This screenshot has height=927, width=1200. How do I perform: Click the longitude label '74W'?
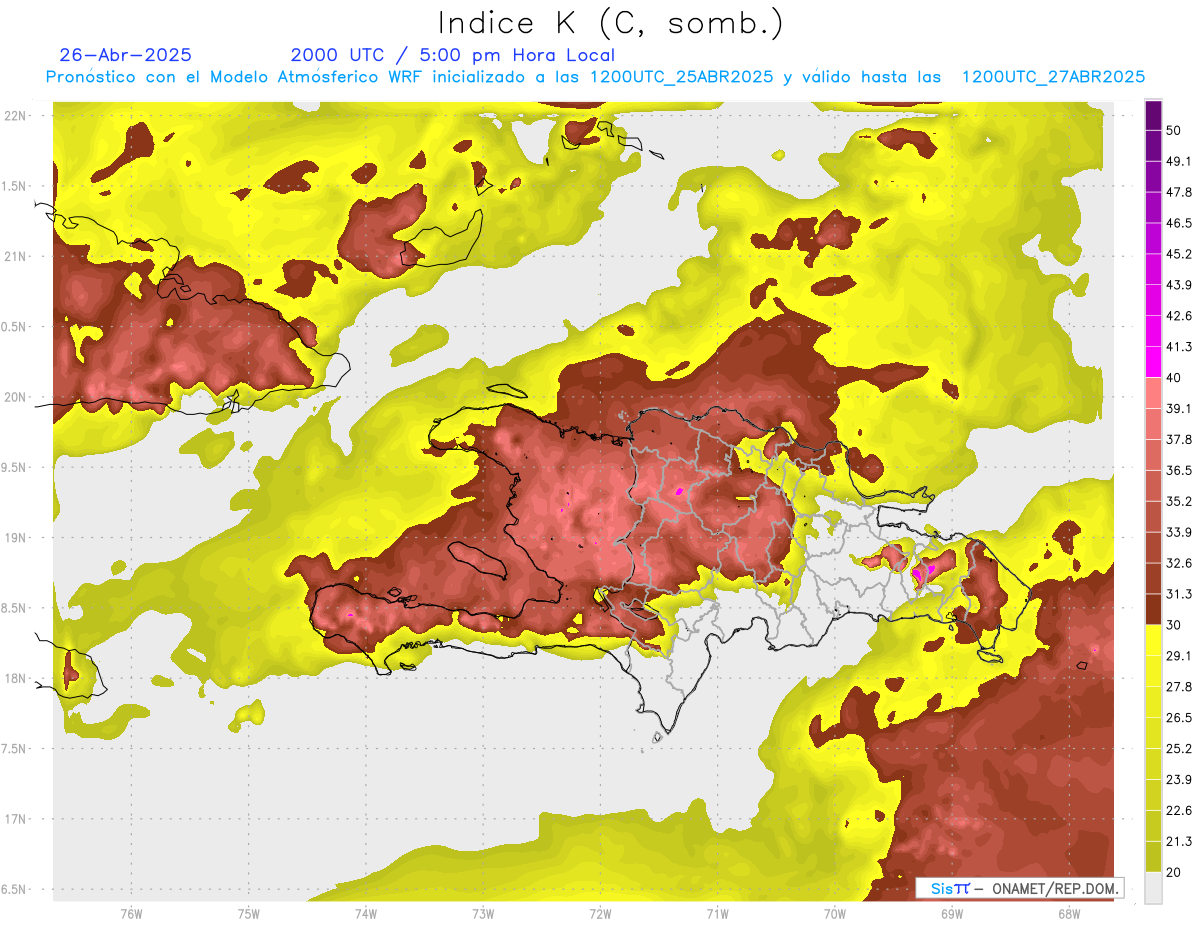point(365,914)
